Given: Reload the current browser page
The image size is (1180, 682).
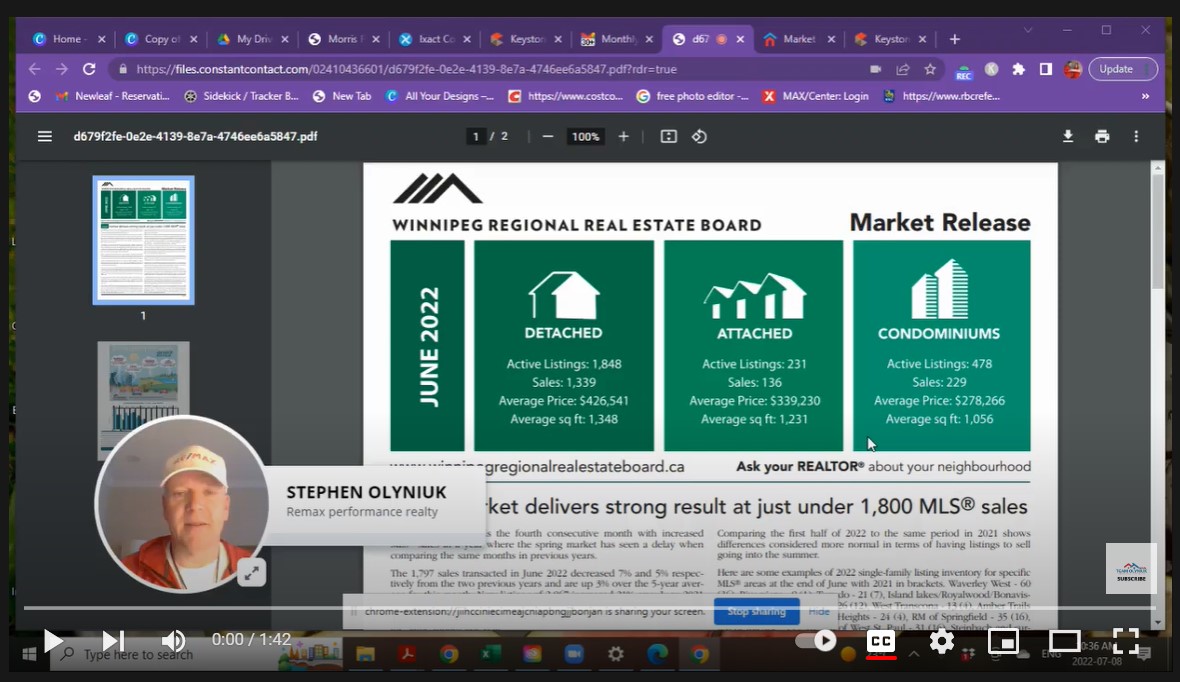Looking at the screenshot, I should (89, 69).
